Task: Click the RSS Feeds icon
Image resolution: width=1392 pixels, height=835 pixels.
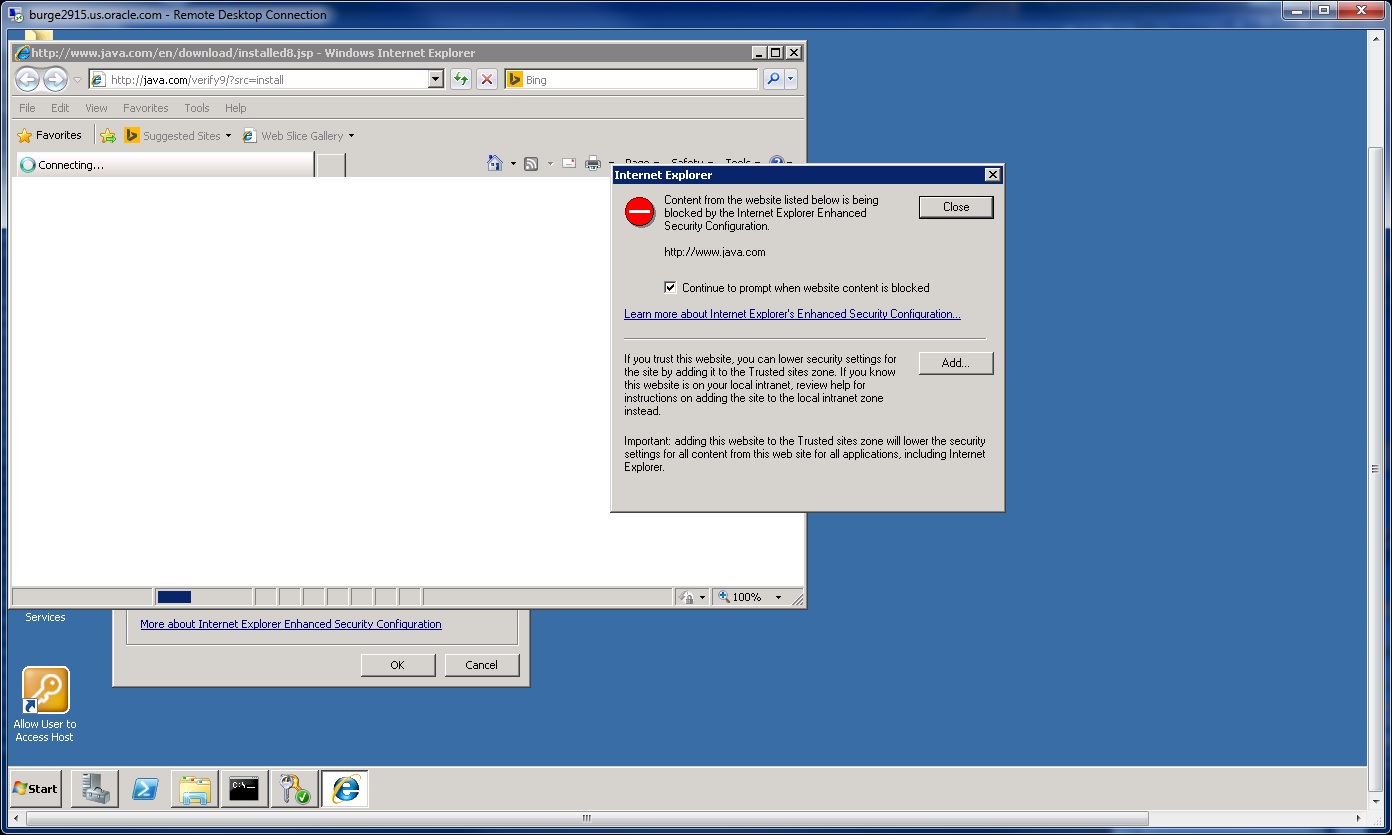Action: pyautogui.click(x=531, y=164)
